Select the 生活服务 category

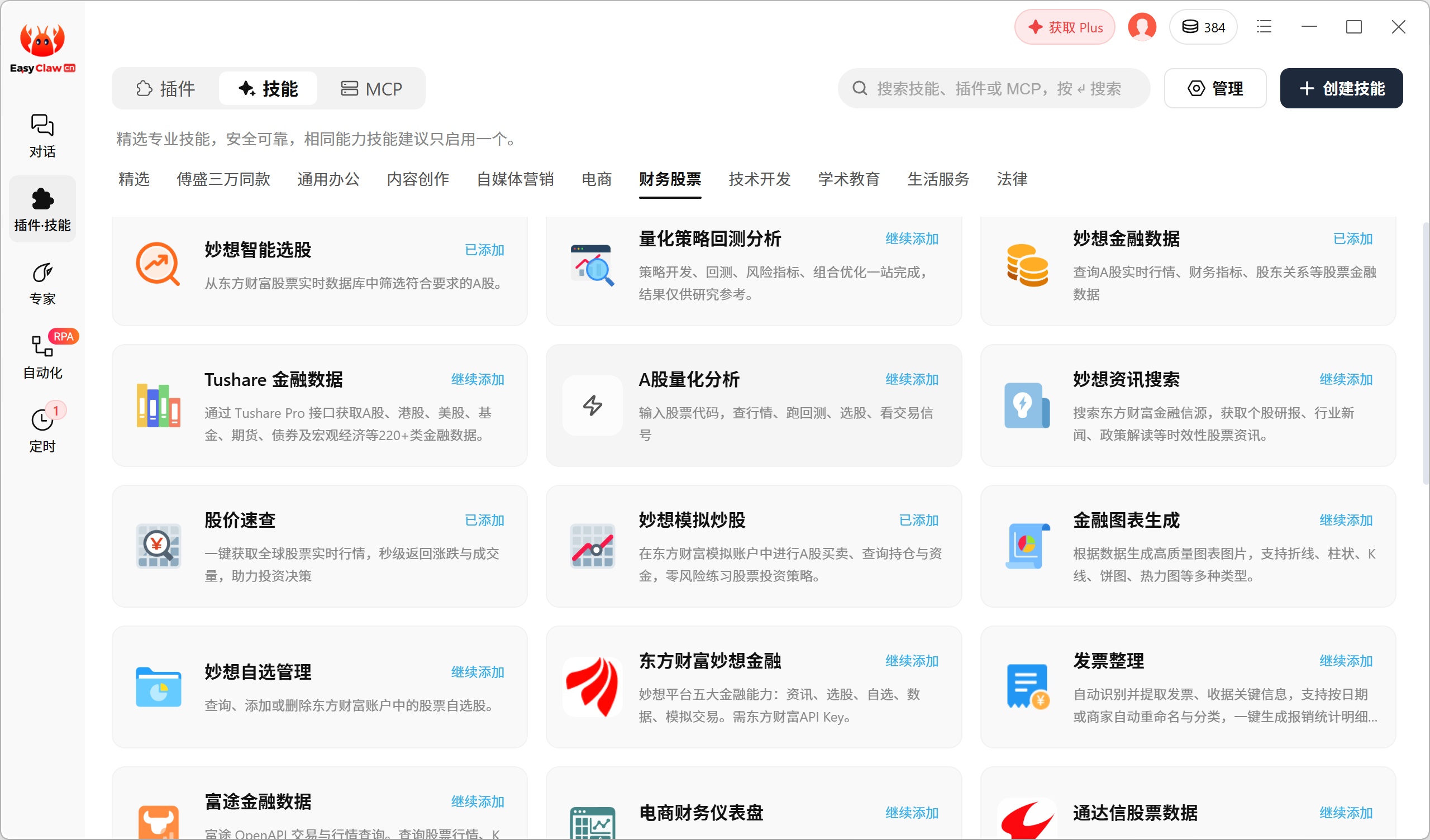938,179
